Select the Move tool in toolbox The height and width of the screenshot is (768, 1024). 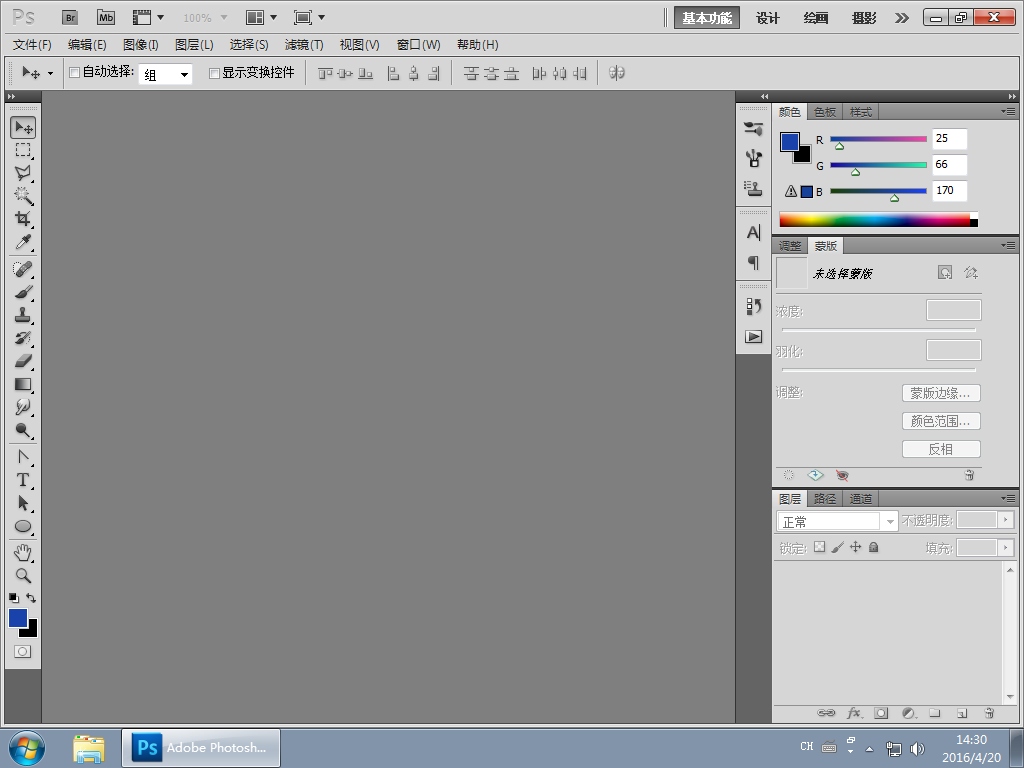tap(23, 127)
